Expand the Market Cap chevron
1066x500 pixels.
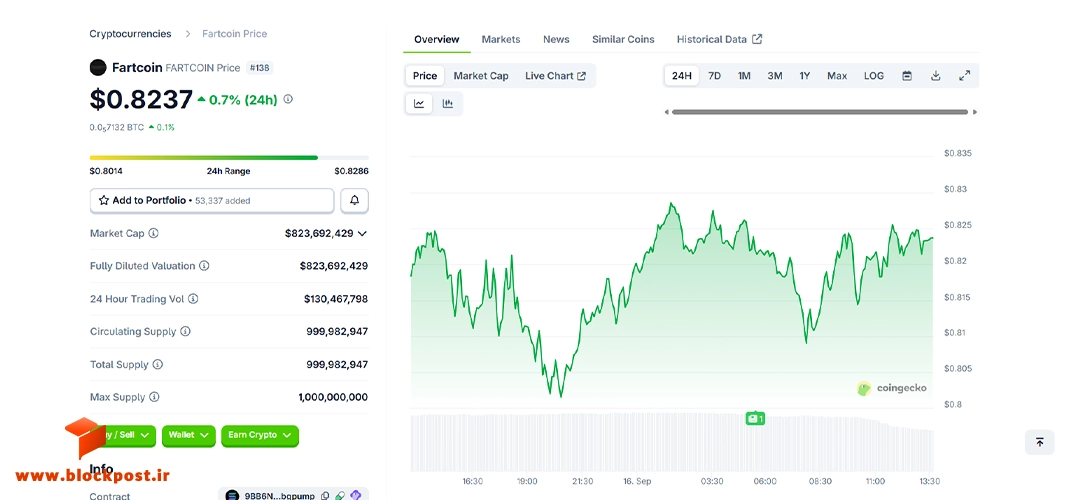pyautogui.click(x=362, y=233)
